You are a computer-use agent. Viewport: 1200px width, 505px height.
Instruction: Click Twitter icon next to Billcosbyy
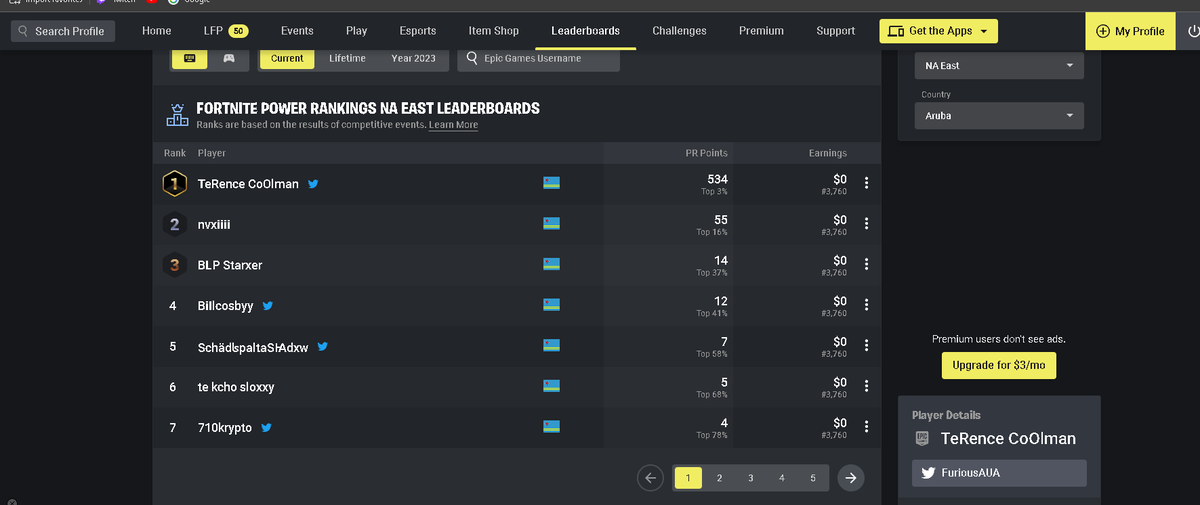[268, 306]
